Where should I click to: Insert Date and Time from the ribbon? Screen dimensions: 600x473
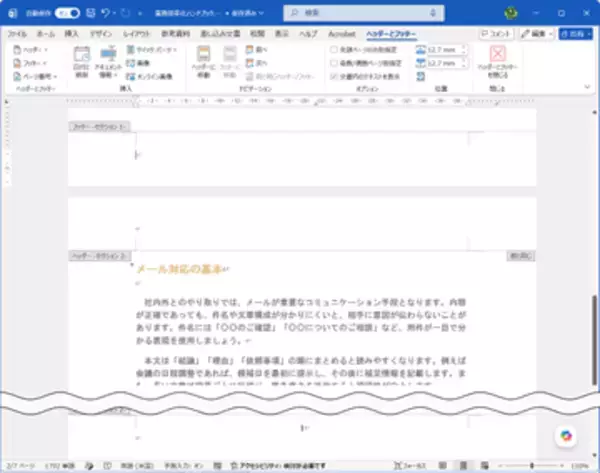(x=82, y=62)
